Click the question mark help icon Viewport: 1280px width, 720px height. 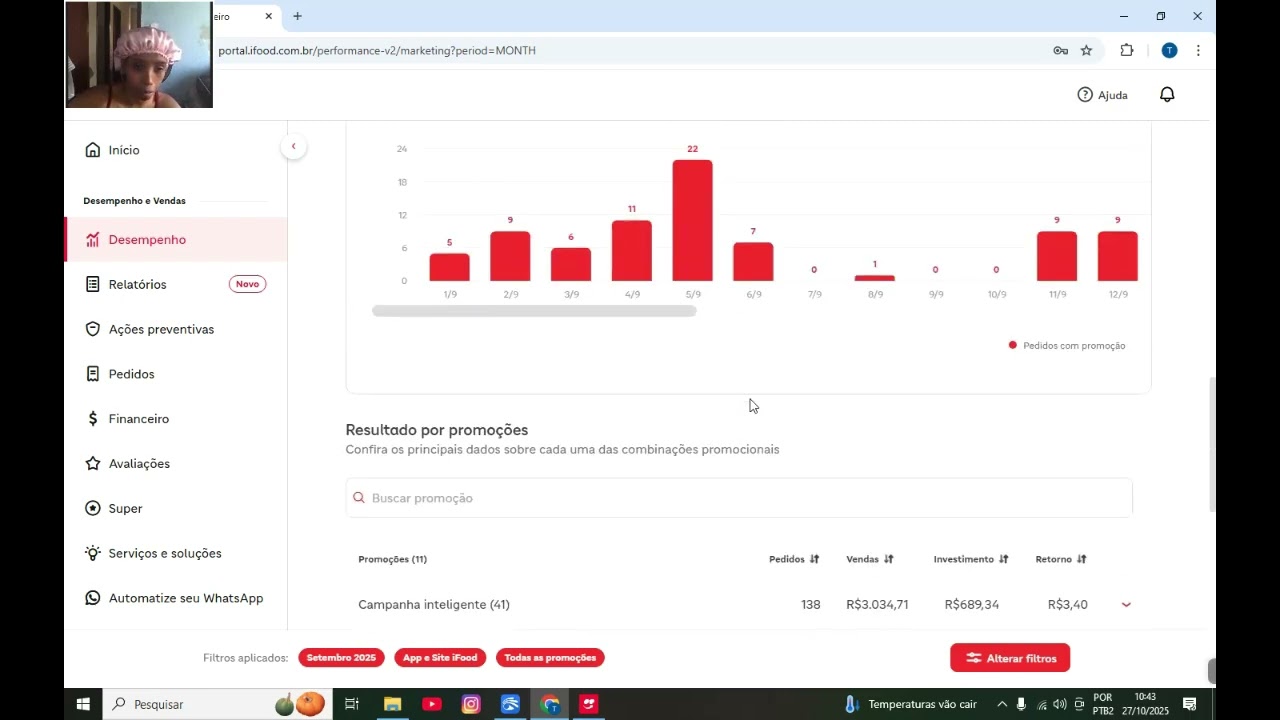click(1085, 95)
